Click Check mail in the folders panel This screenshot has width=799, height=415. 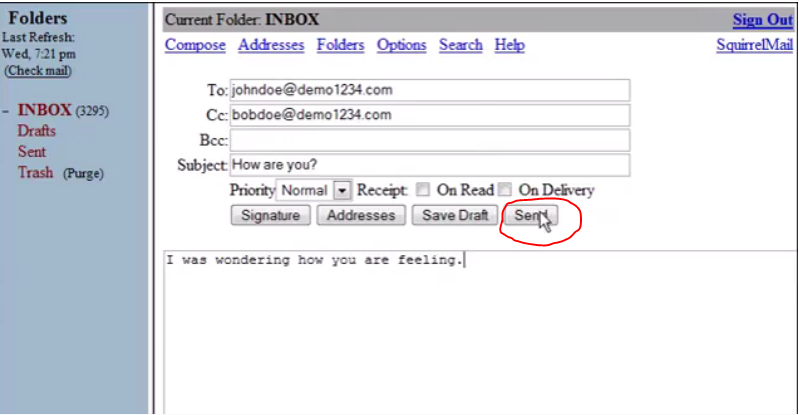click(x=38, y=71)
